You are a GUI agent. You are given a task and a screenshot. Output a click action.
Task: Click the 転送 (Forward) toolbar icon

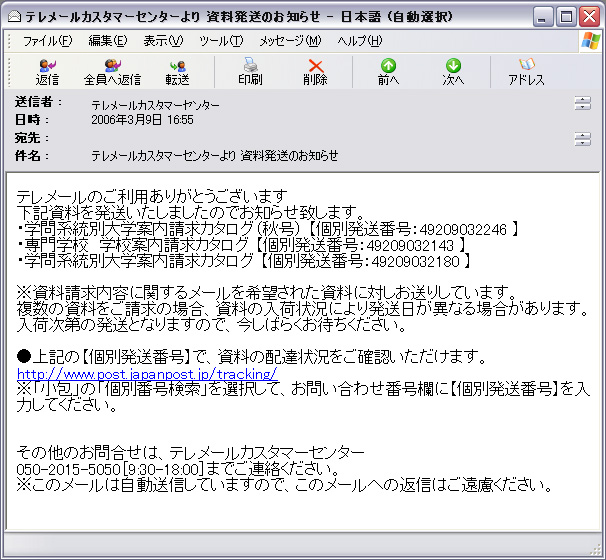(x=177, y=72)
